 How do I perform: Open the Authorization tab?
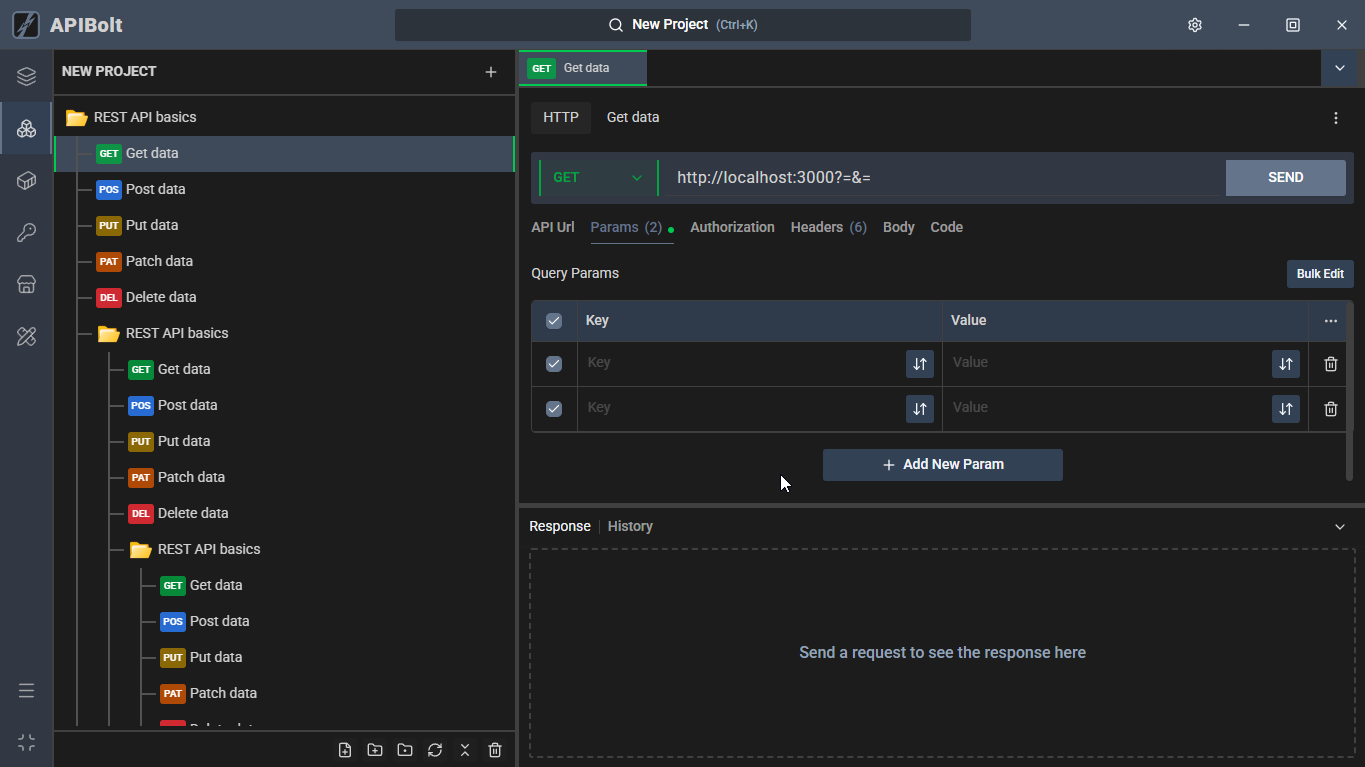click(x=732, y=227)
